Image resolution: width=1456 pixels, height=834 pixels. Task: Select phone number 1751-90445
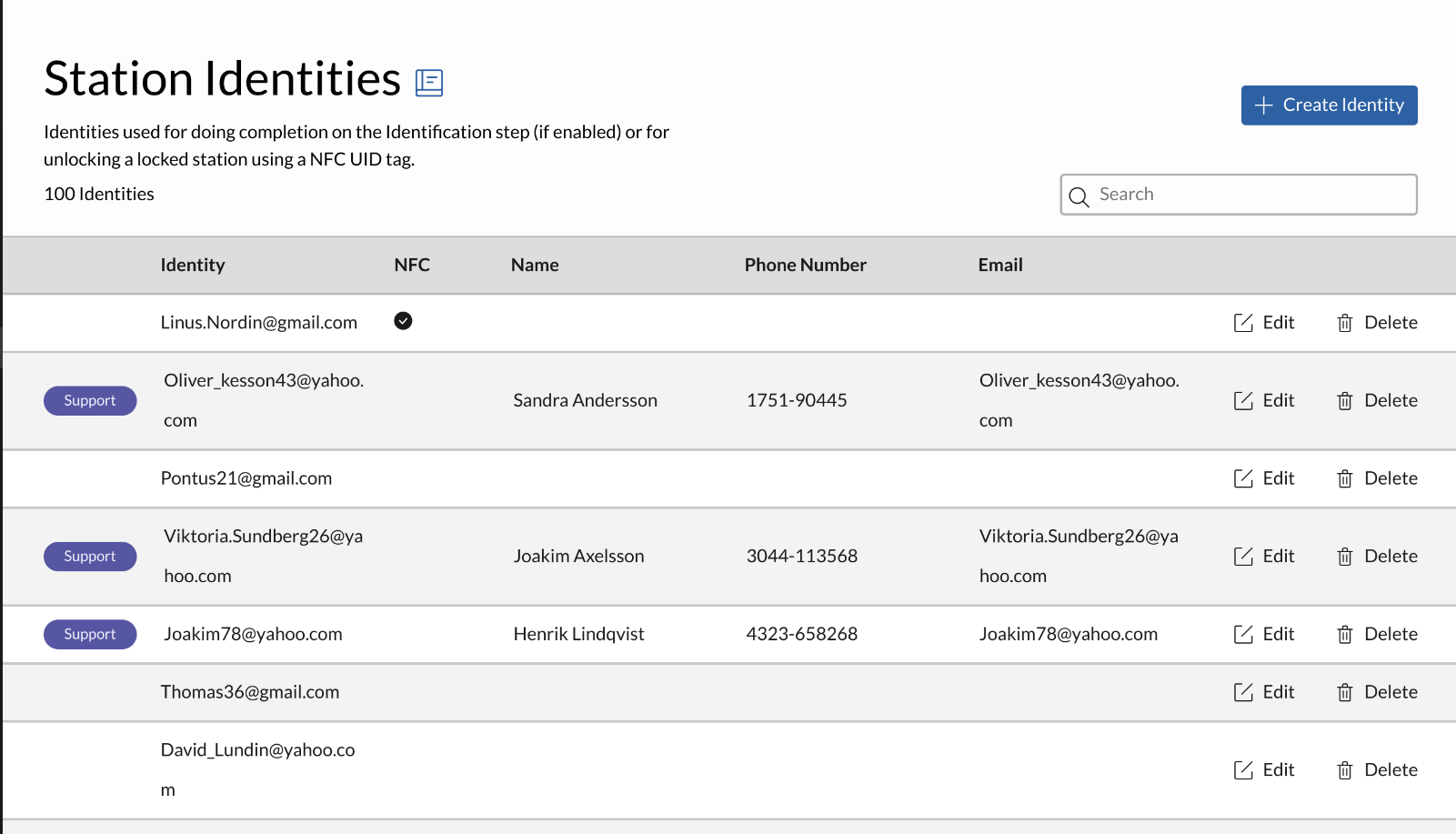point(797,401)
